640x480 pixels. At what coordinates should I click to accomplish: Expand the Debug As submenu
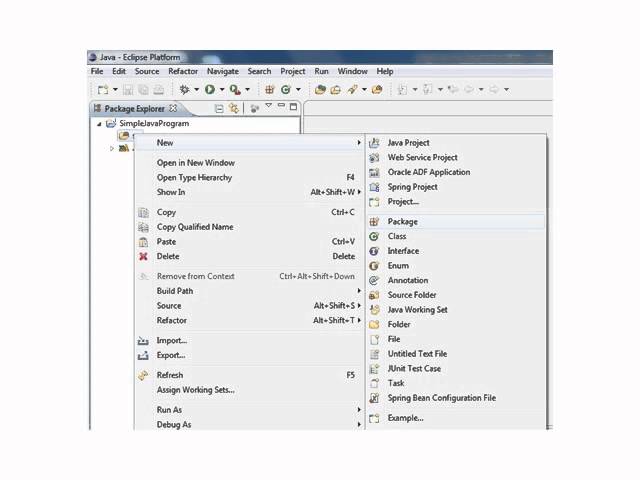pyautogui.click(x=249, y=424)
